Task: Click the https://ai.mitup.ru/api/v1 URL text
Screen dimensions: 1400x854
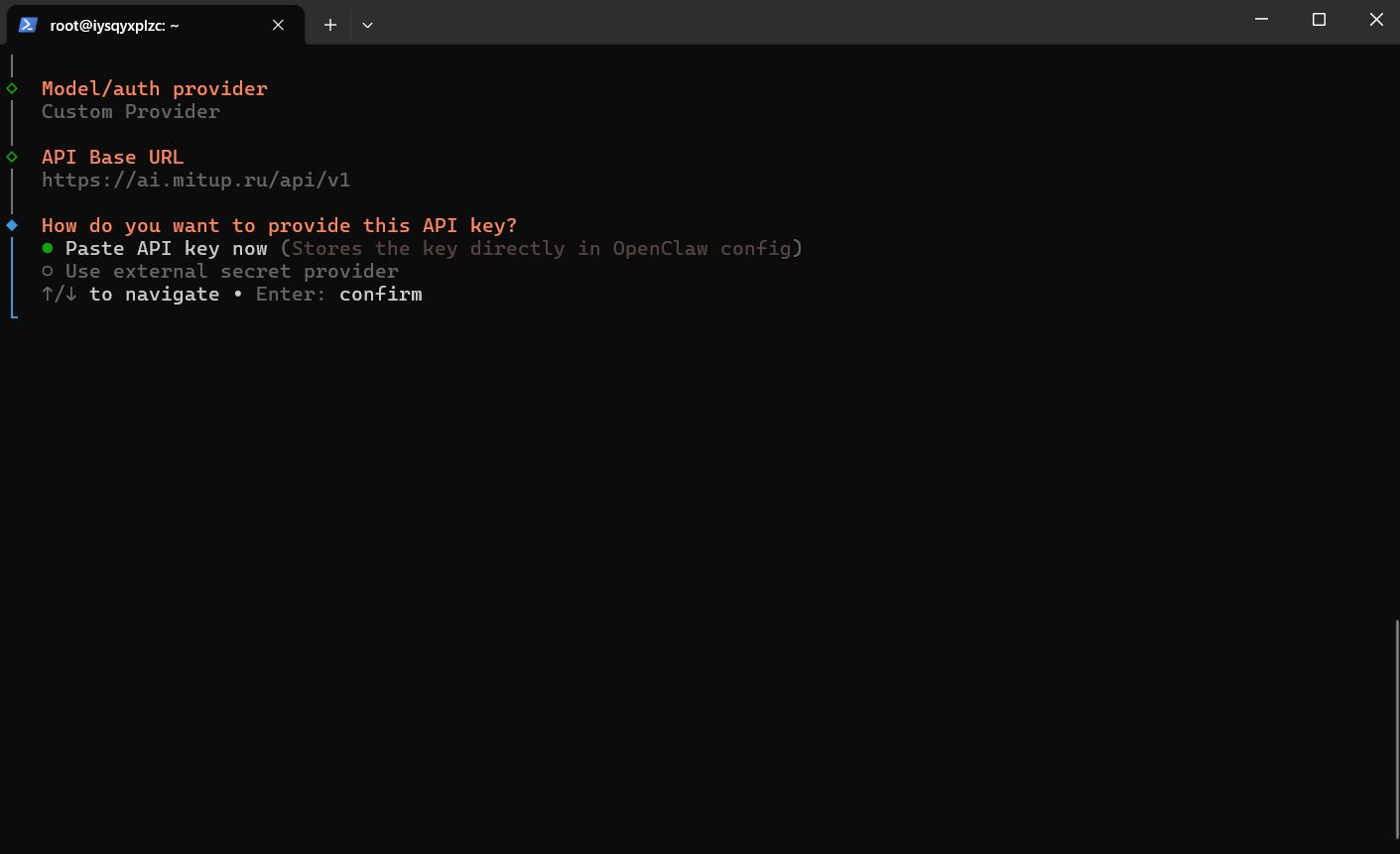Action: (196, 180)
